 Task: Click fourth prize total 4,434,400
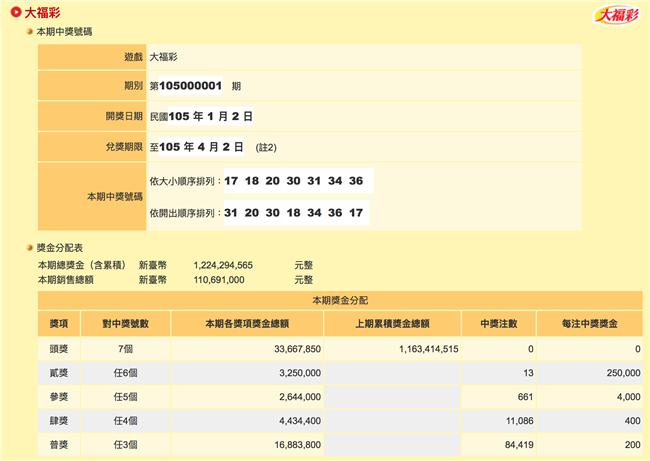(300, 421)
